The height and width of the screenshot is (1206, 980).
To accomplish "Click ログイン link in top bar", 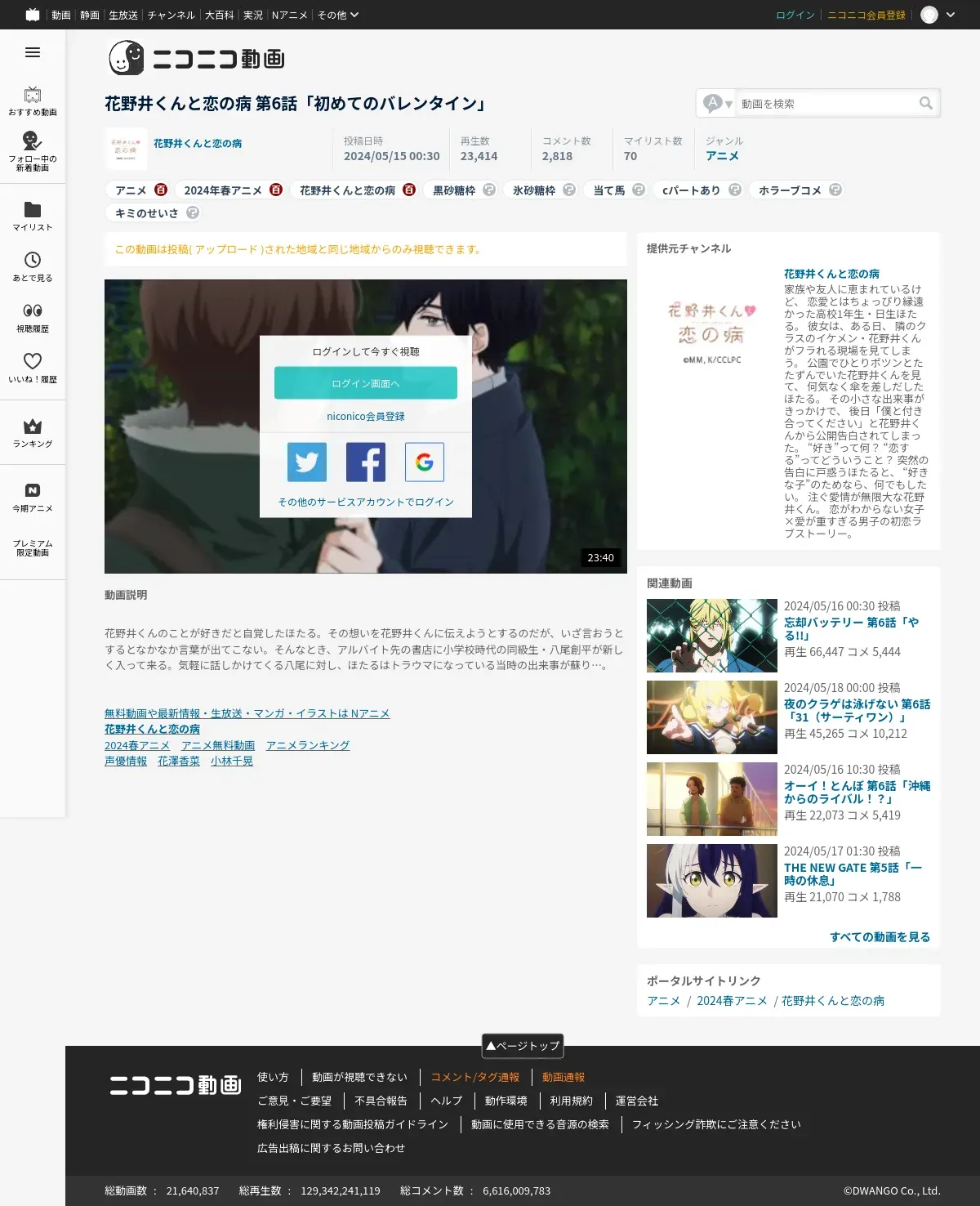I will (x=795, y=15).
